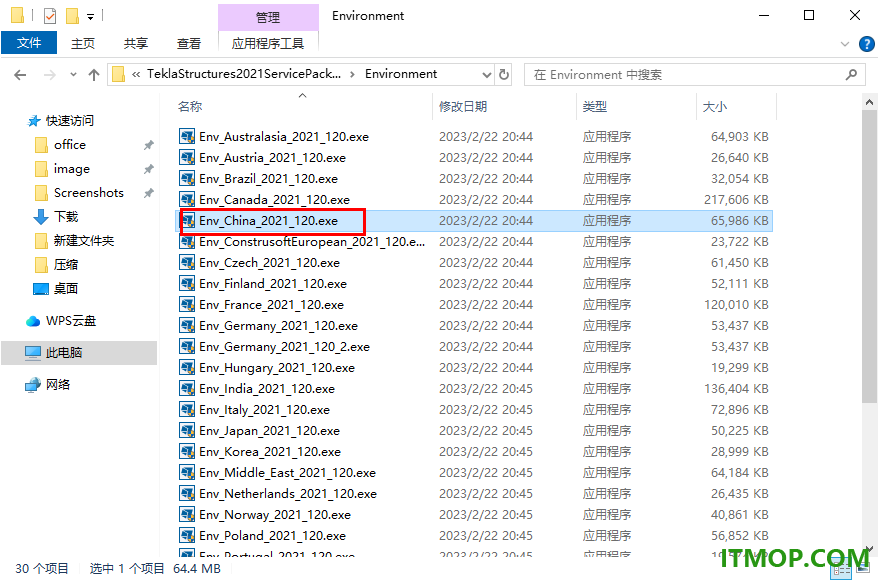Viewport: 879px width, 581px height.
Task: Open 快速访问 in navigation pane
Action: tap(70, 121)
